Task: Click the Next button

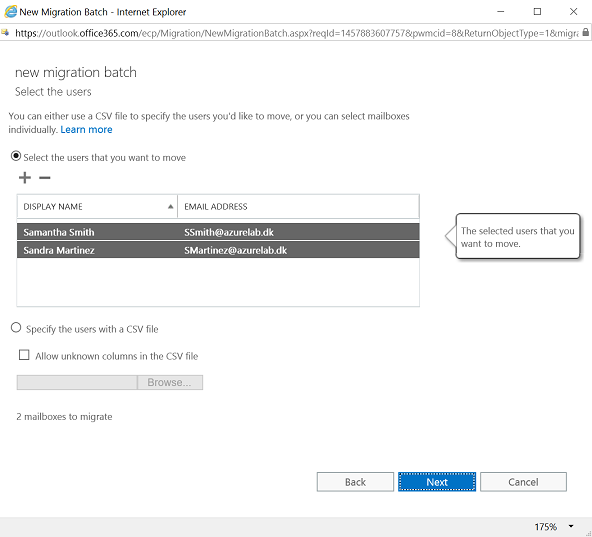Action: (437, 482)
